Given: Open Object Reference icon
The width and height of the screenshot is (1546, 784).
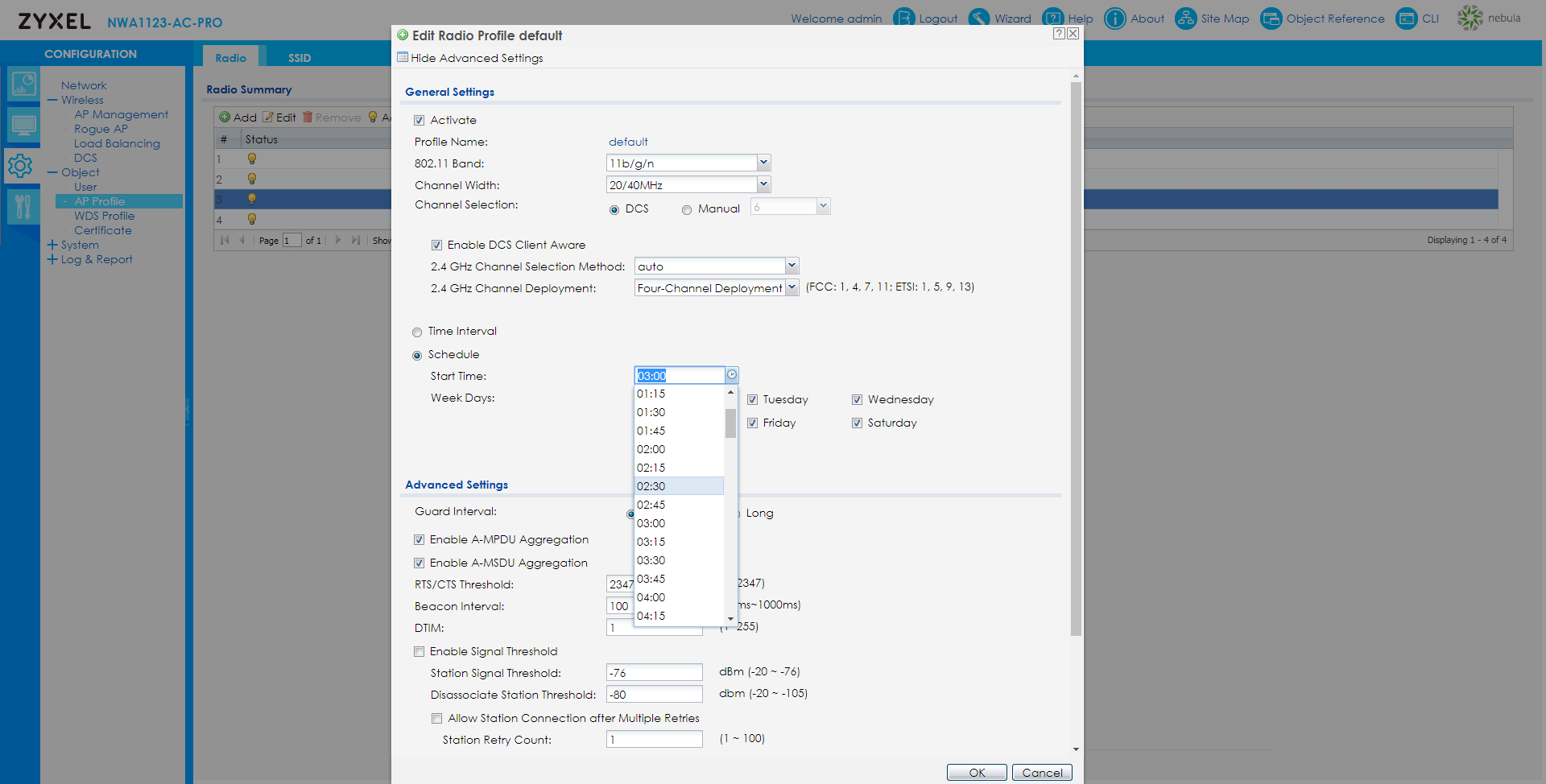Looking at the screenshot, I should [x=1271, y=18].
